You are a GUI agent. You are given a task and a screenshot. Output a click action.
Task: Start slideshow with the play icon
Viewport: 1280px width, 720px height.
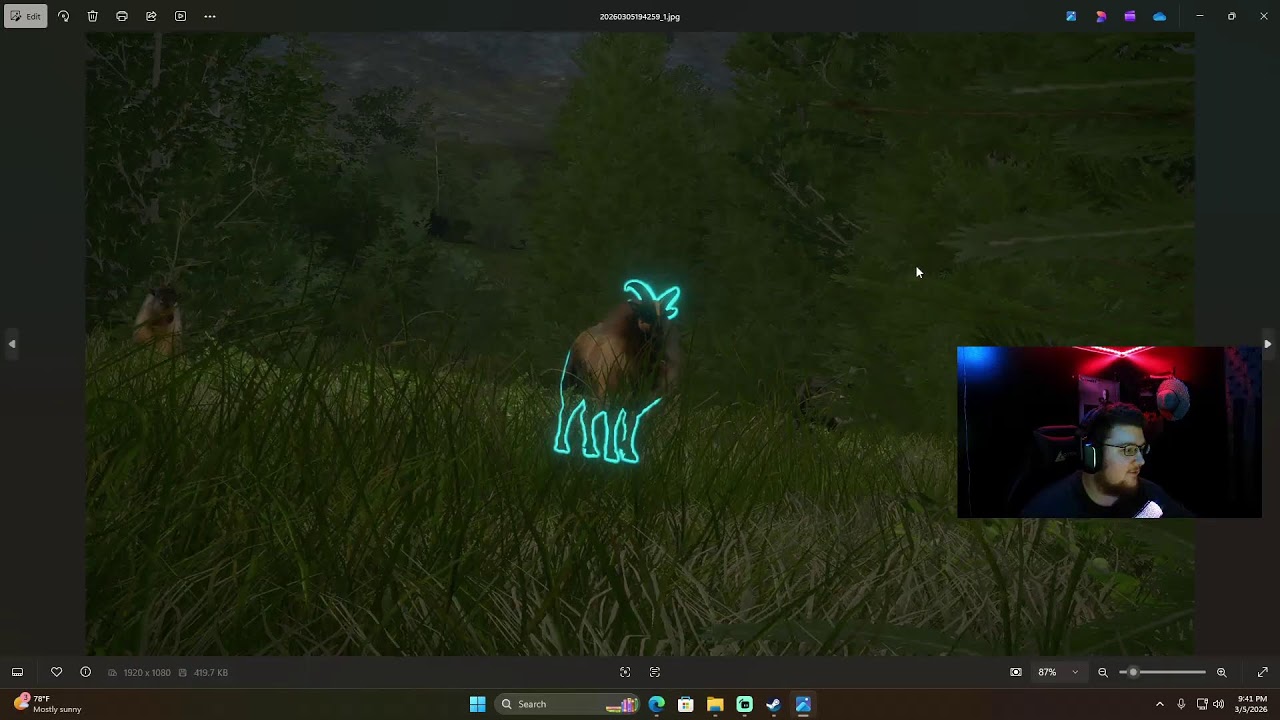click(180, 16)
